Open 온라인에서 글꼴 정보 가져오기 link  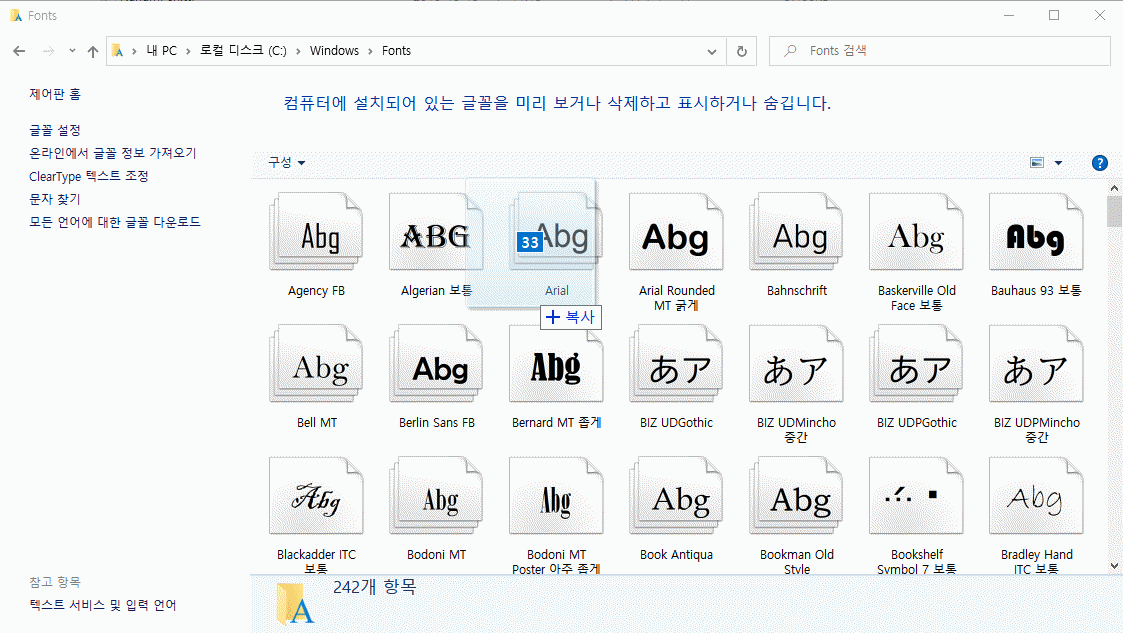112,153
